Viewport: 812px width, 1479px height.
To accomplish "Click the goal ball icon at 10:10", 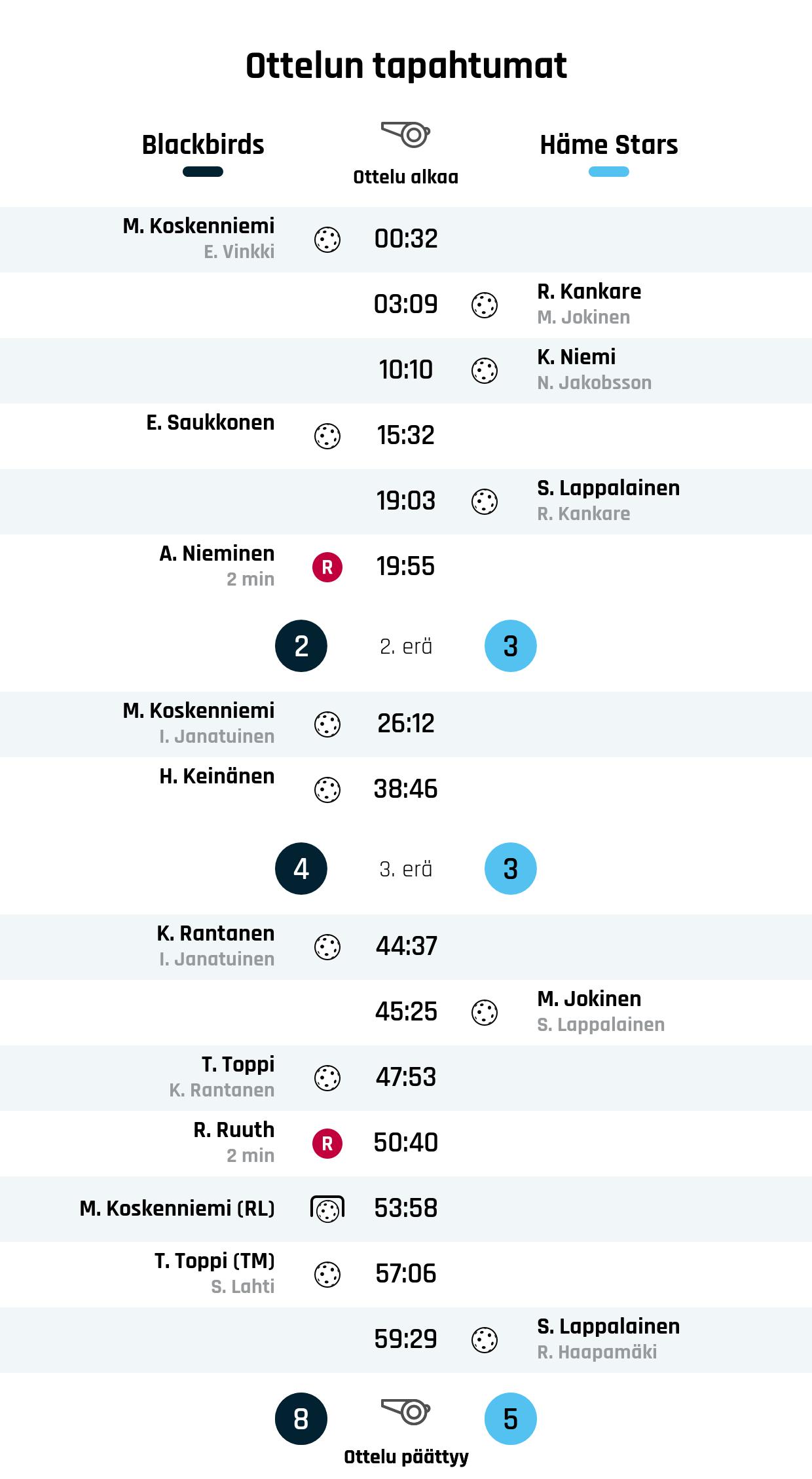I will (485, 371).
